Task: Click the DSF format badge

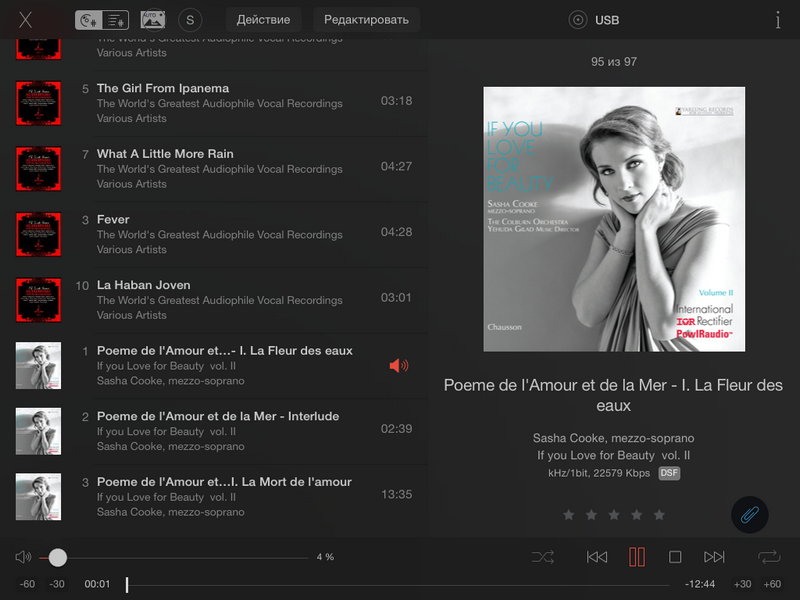Action: [669, 473]
